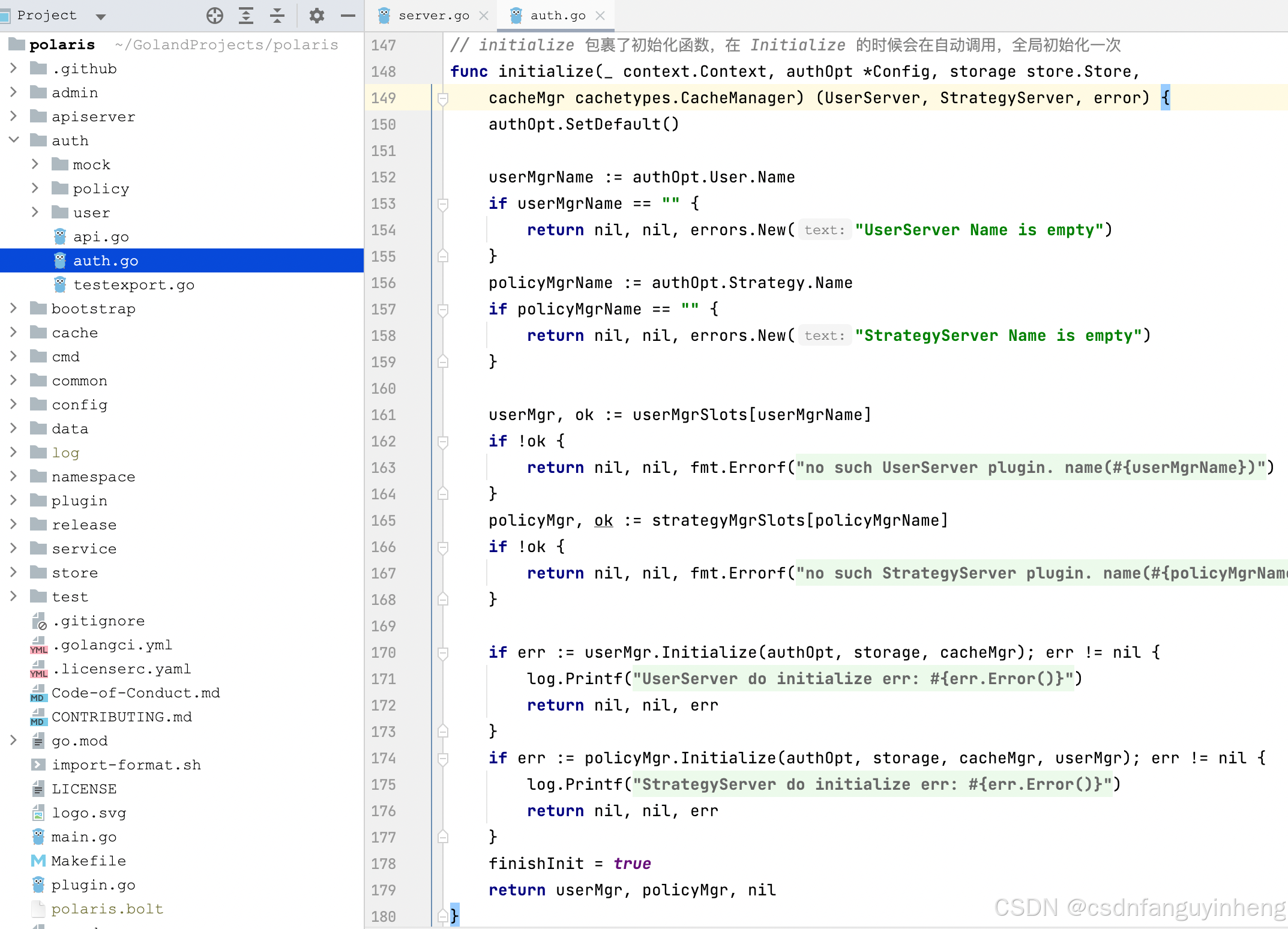1288x929 pixels.
Task: Click the Makefile icon in project tree
Action: click(38, 861)
